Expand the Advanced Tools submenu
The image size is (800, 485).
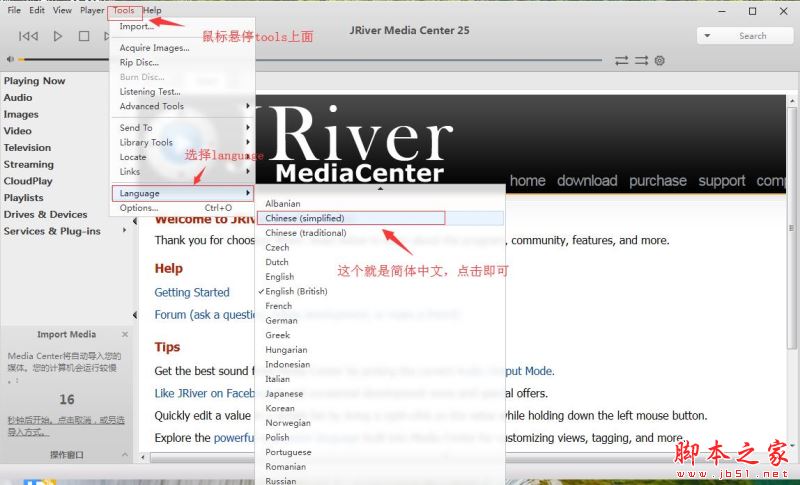coord(183,107)
